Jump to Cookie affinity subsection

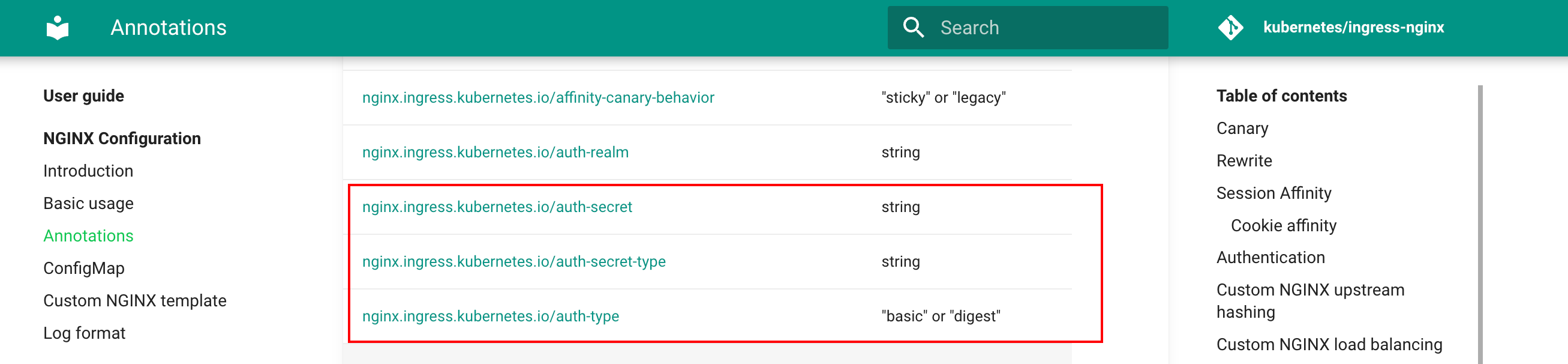click(1283, 226)
